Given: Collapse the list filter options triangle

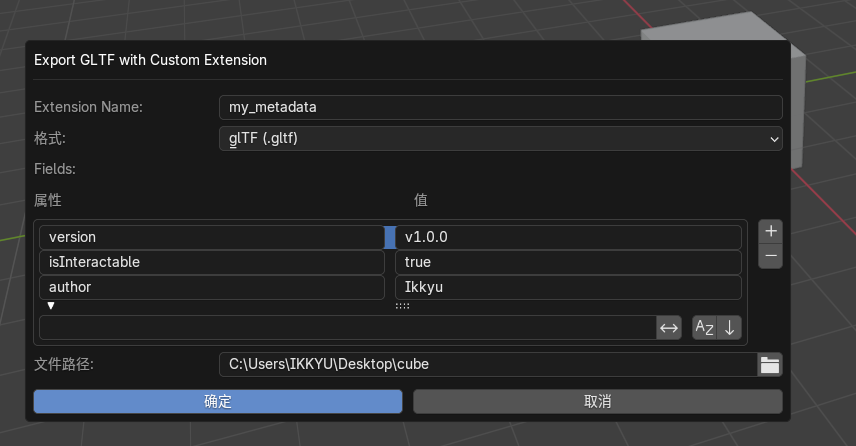Looking at the screenshot, I should coord(51,306).
